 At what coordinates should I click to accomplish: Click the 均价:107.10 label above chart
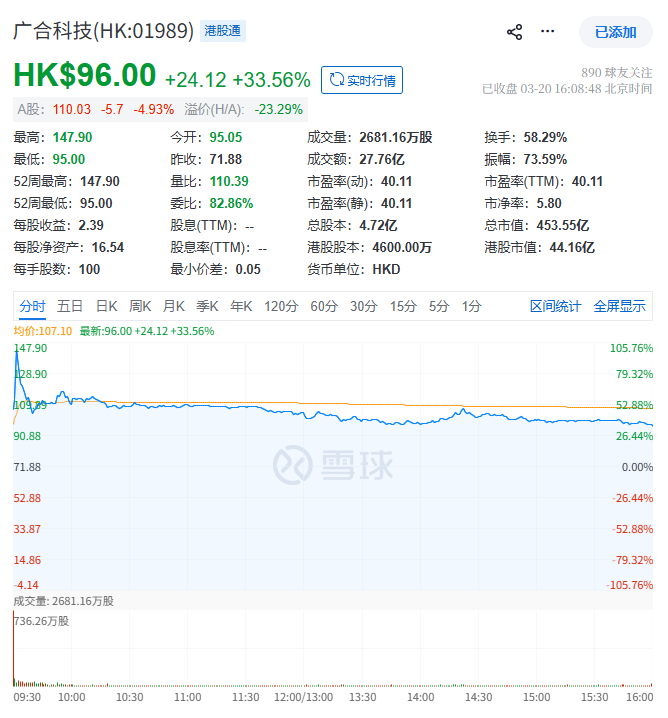click(43, 331)
